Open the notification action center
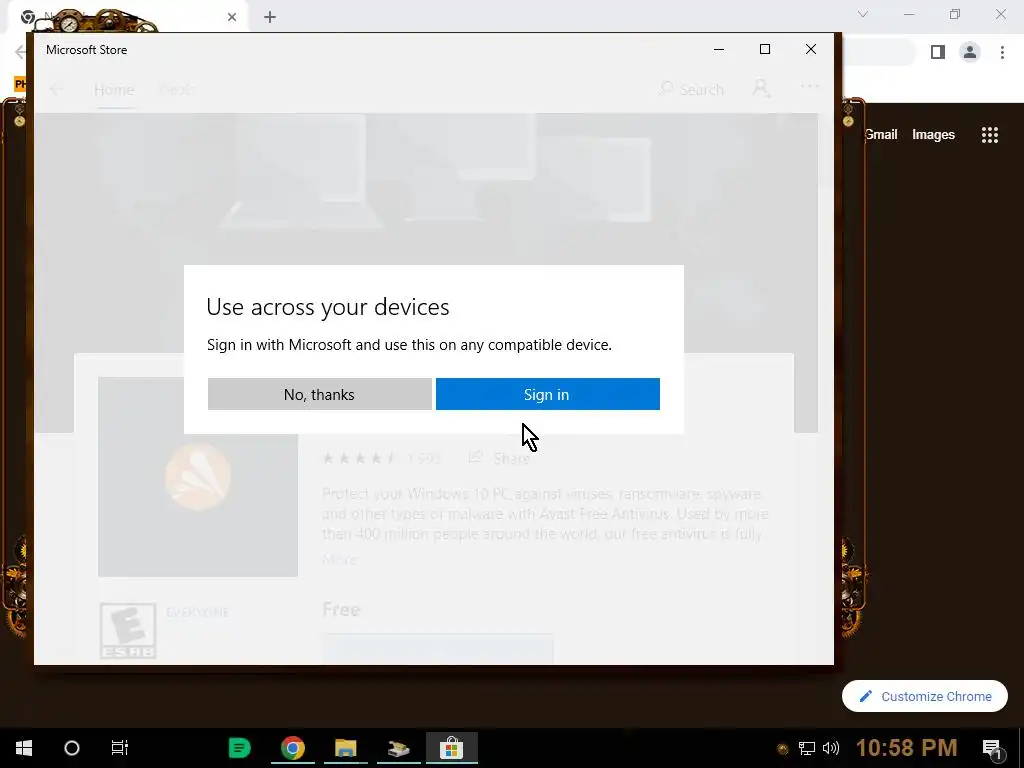The width and height of the screenshot is (1024, 768). (992, 748)
